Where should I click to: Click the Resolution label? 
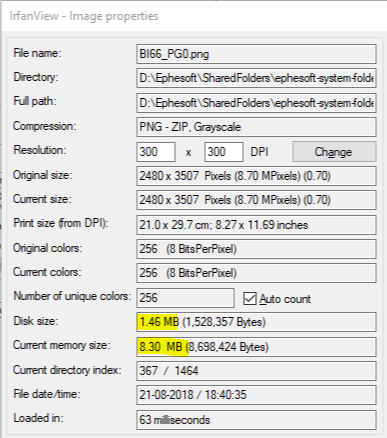coord(40,150)
